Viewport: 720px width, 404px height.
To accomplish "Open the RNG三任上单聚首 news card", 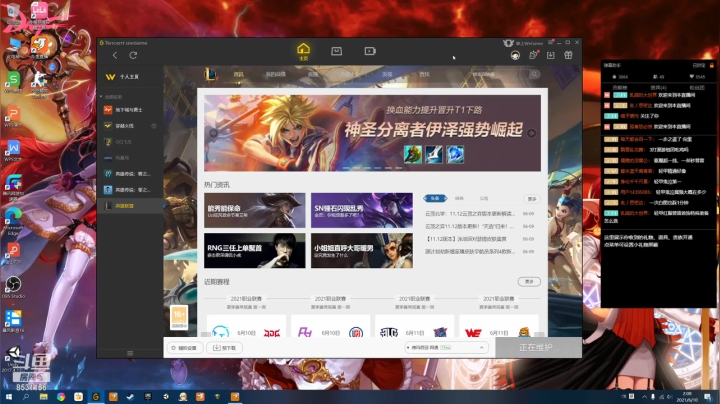I will [x=255, y=251].
